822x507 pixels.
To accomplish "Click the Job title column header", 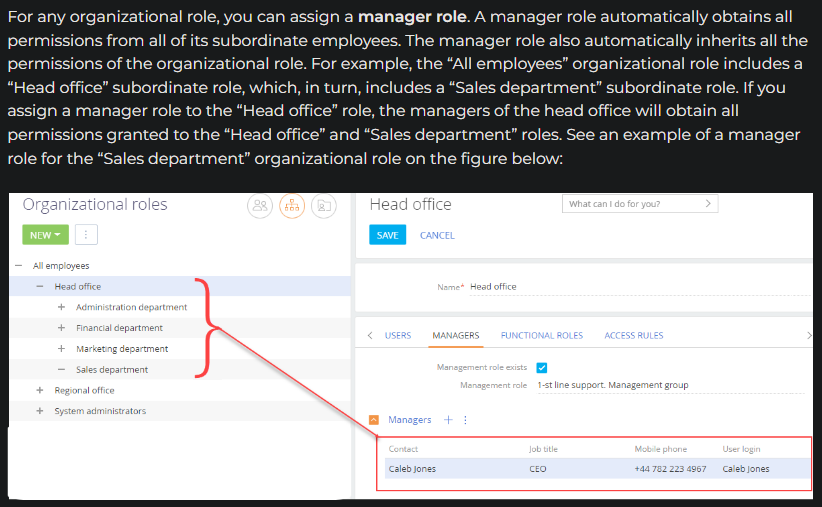I will [543, 449].
